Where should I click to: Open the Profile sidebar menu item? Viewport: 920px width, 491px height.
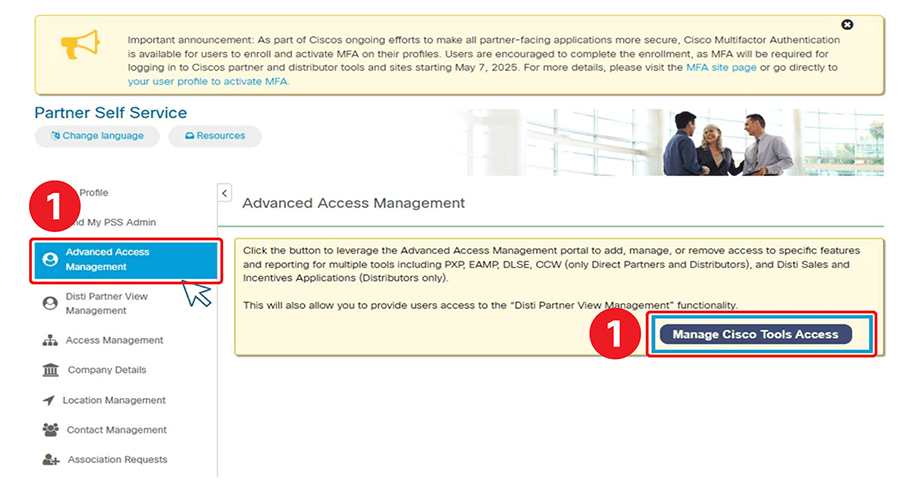(93, 193)
